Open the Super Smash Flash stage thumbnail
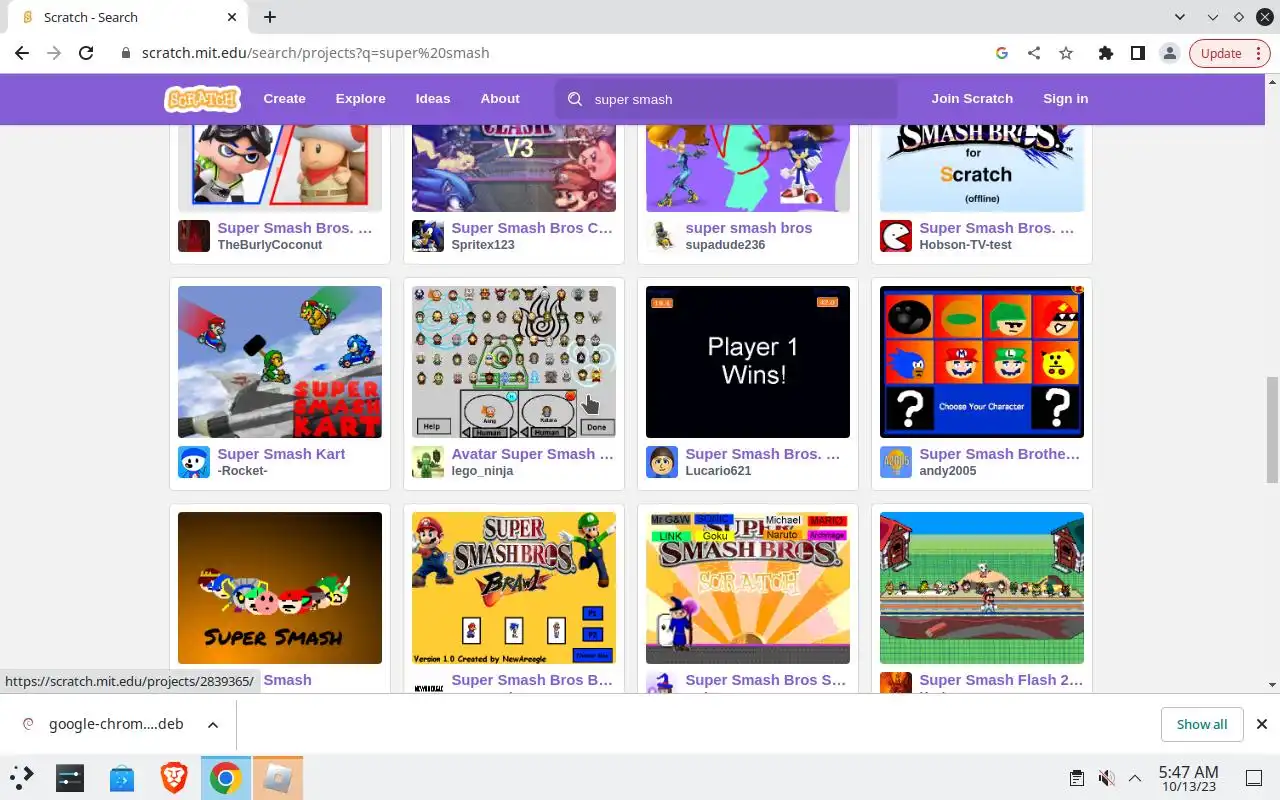This screenshot has width=1280, height=800. point(982,588)
